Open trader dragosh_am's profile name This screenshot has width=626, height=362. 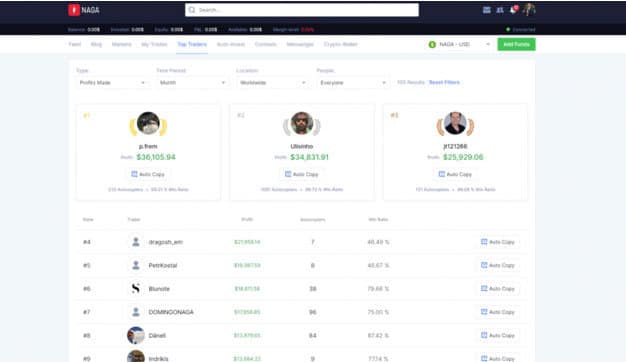click(166, 242)
